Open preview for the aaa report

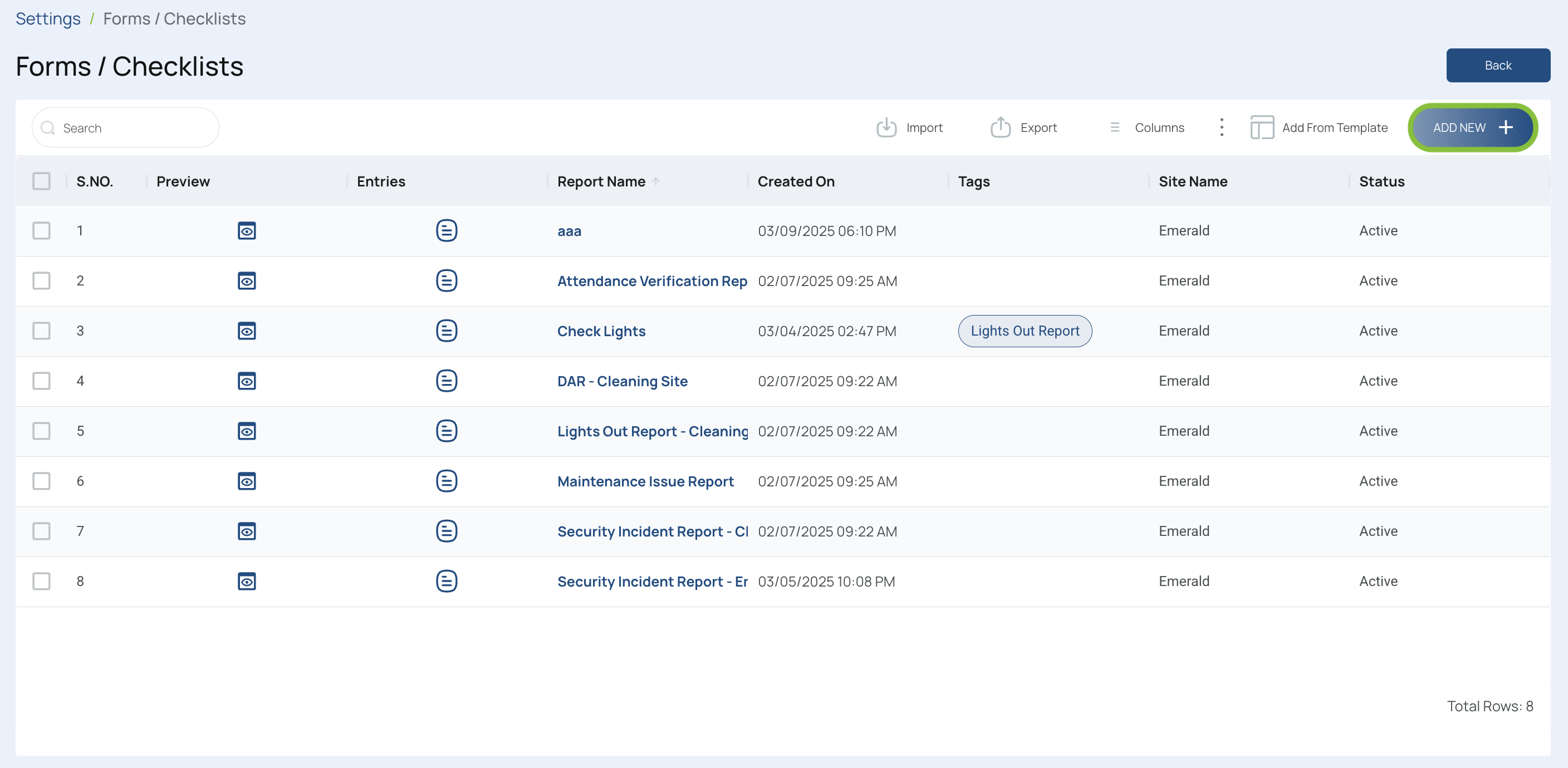pos(247,230)
